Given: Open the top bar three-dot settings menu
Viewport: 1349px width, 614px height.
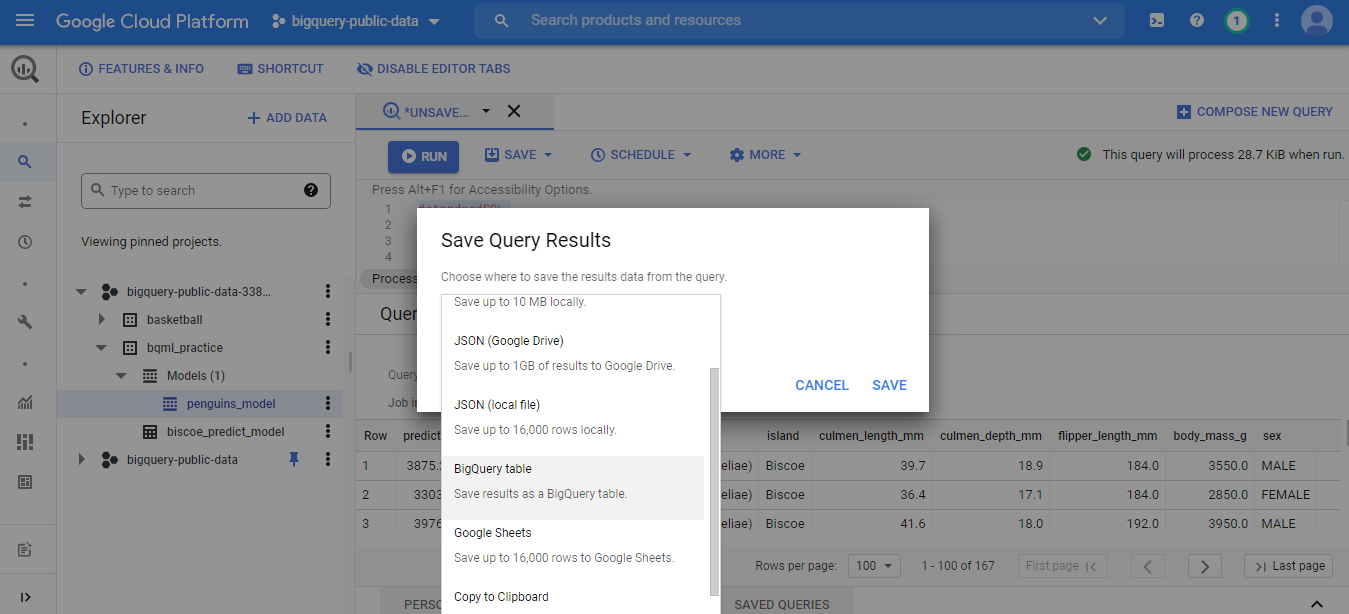Looking at the screenshot, I should pyautogui.click(x=1277, y=21).
